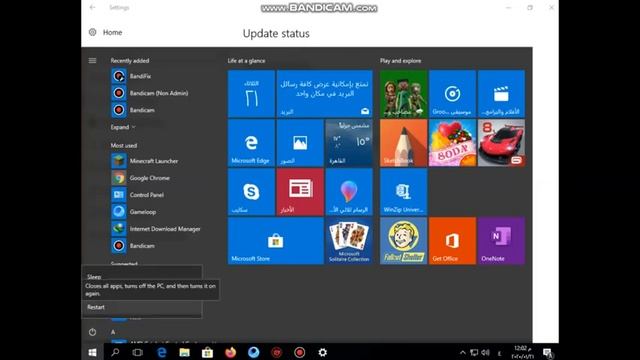Open the Microsoft Store tile

[x=276, y=241]
